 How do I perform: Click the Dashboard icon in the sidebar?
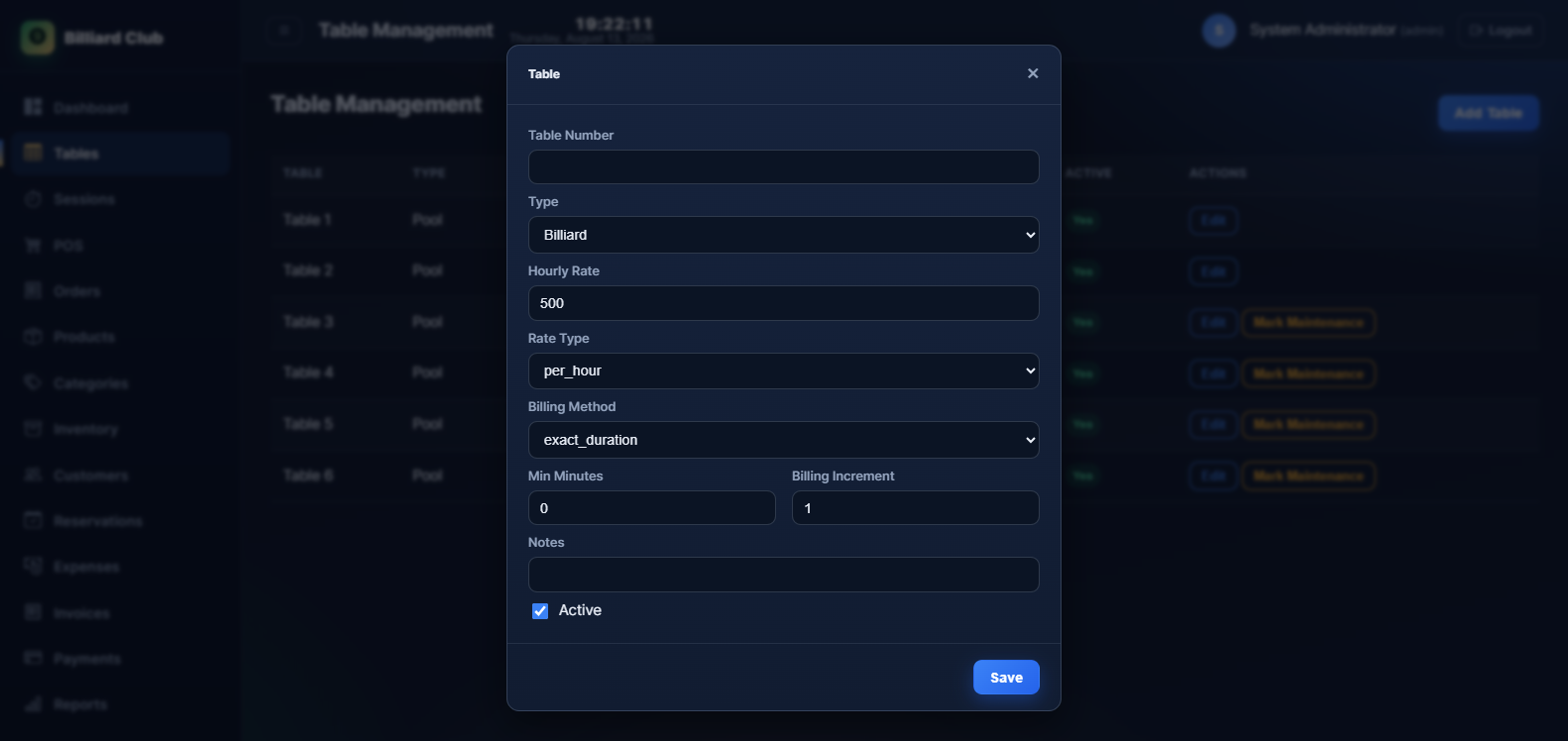tap(34, 107)
